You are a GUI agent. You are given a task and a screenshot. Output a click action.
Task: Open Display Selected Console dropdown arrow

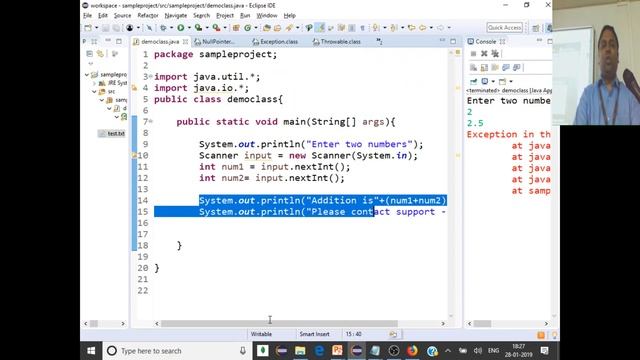493,81
